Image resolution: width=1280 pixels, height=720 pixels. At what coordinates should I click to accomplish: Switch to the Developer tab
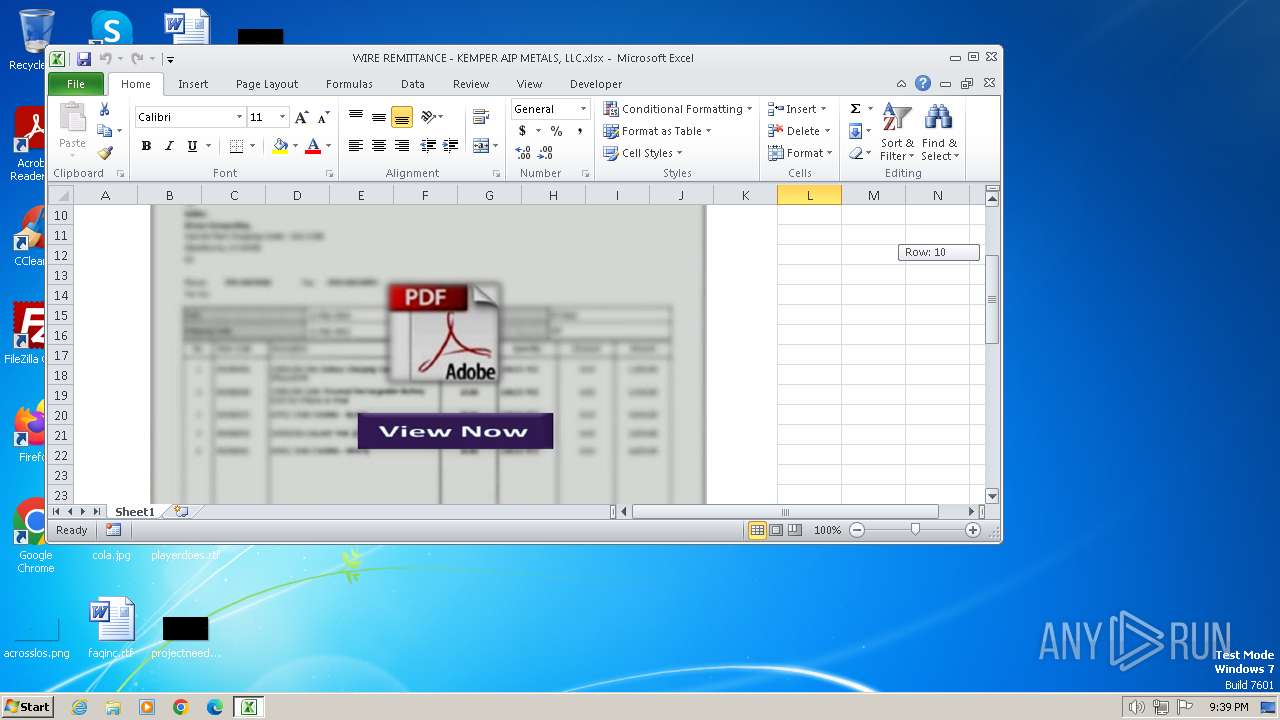[x=596, y=84]
